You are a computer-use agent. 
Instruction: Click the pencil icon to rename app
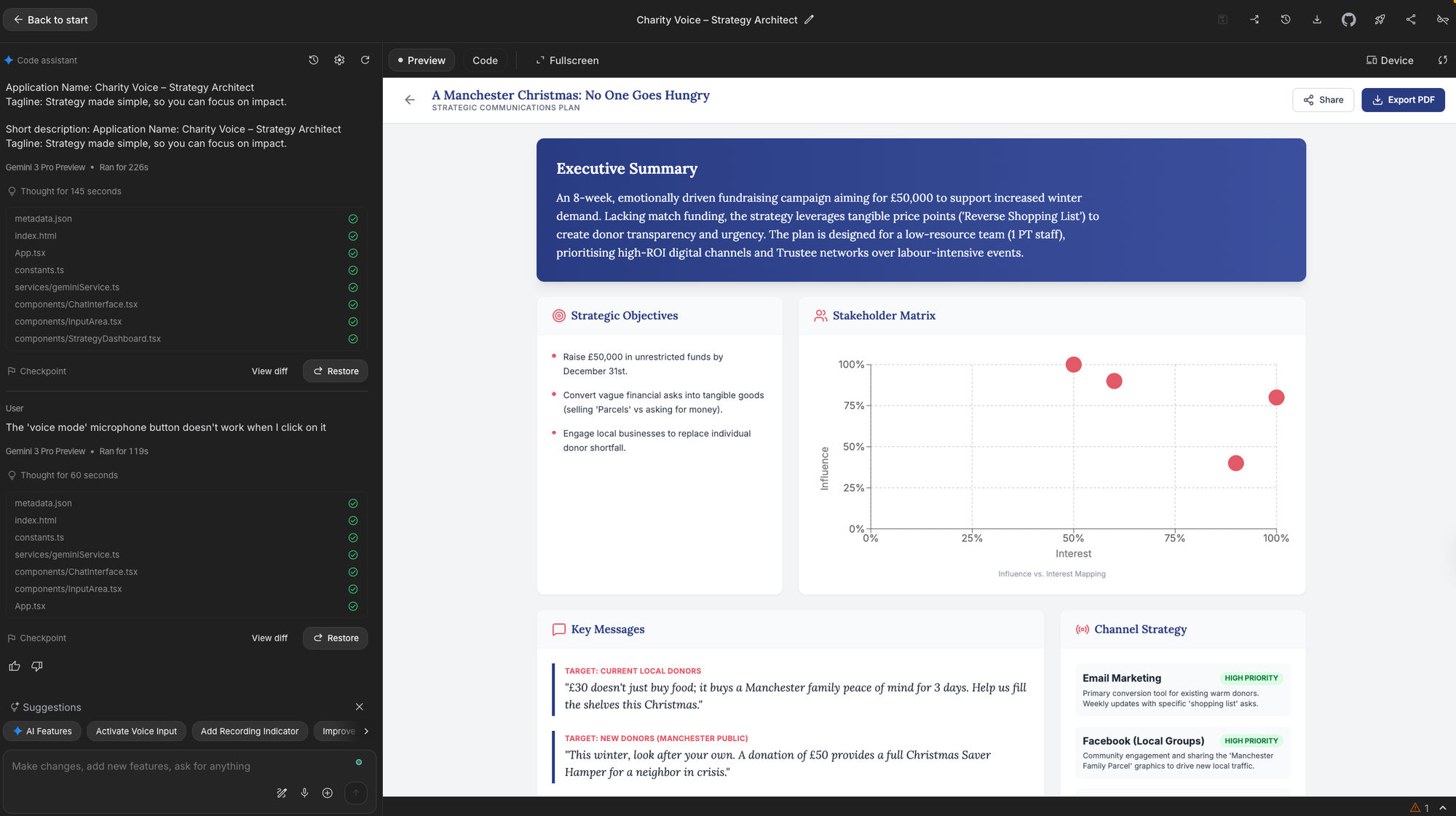809,20
